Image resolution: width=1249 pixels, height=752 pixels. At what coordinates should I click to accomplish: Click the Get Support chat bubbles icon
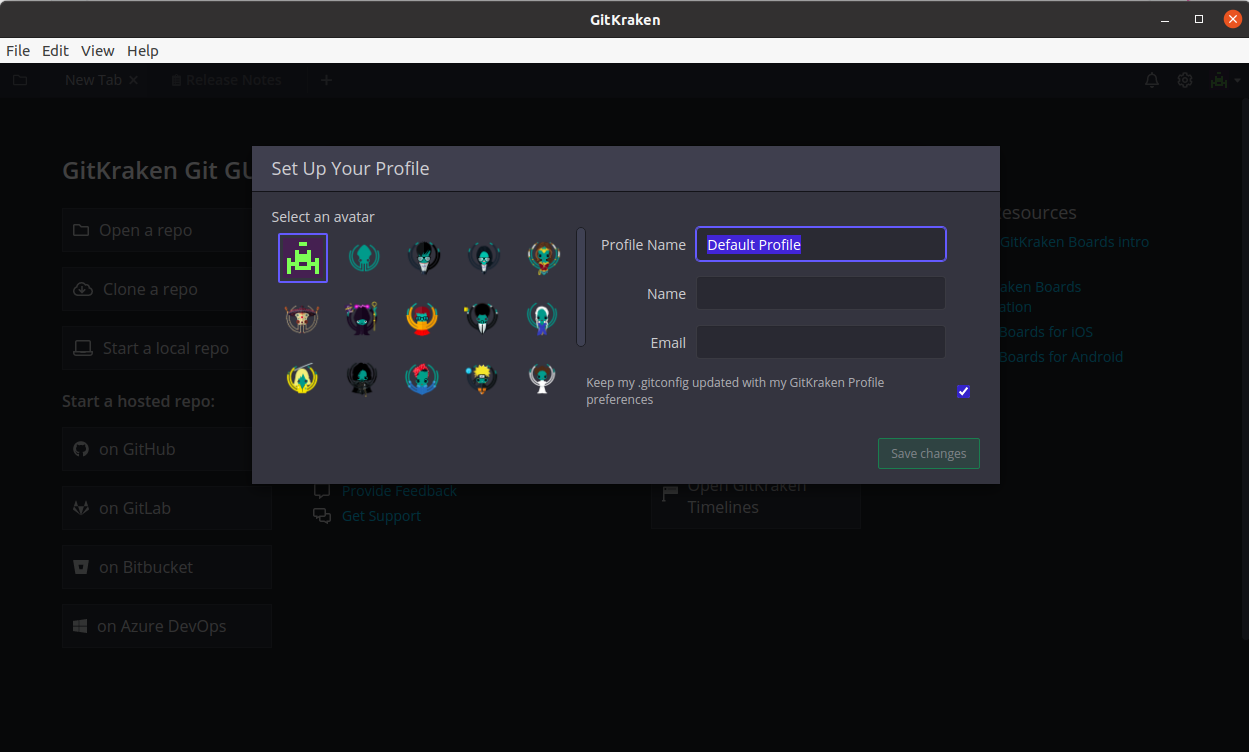[x=321, y=516]
